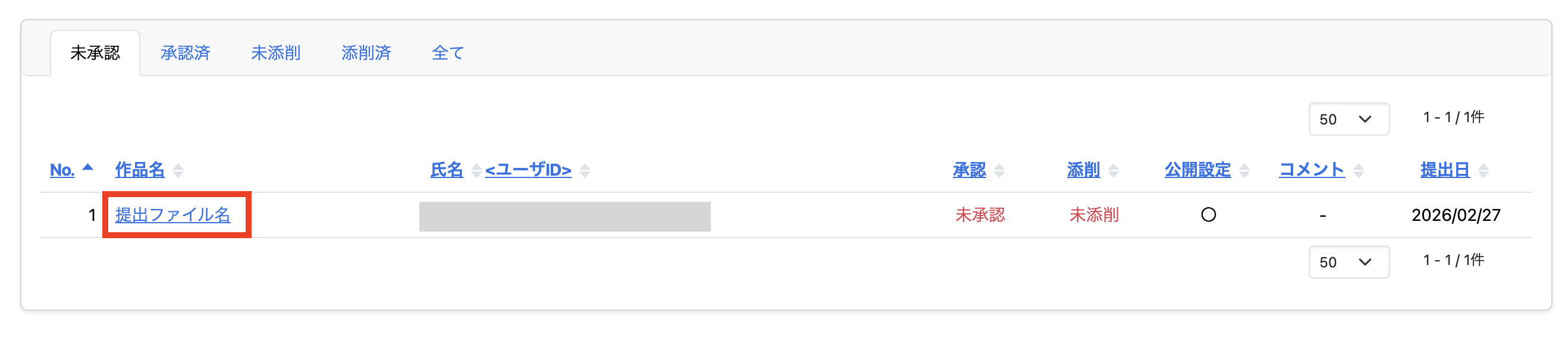Open the 提出ファイル名 link
The image size is (1568, 337).
click(173, 215)
